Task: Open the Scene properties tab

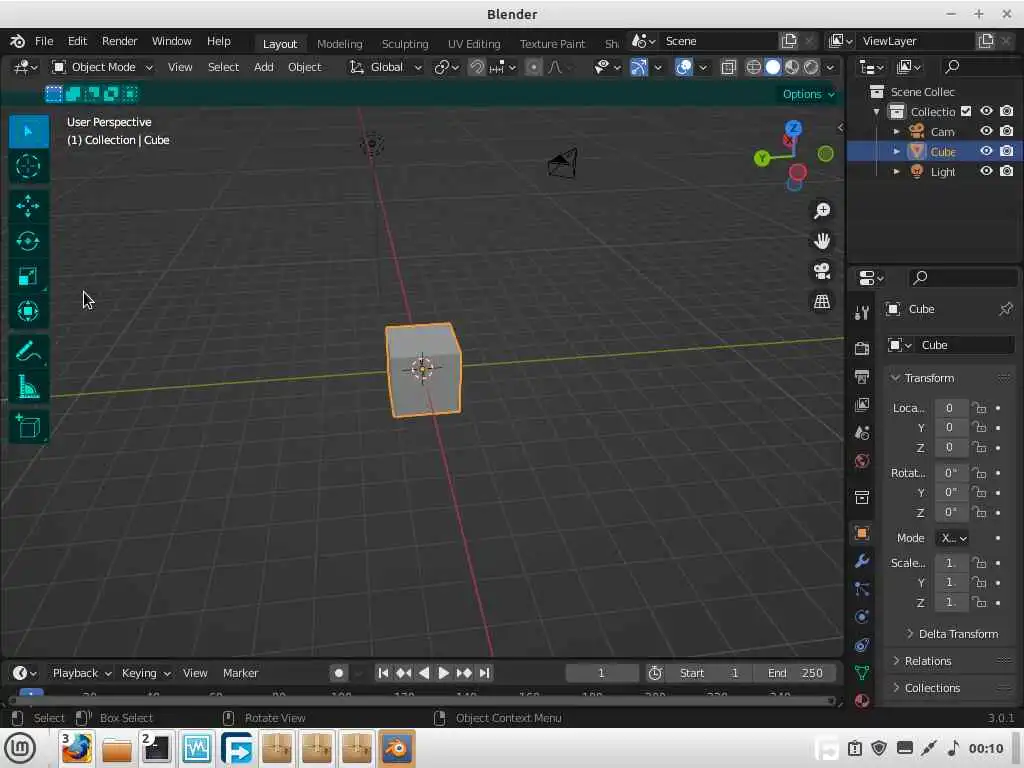Action: point(862,433)
